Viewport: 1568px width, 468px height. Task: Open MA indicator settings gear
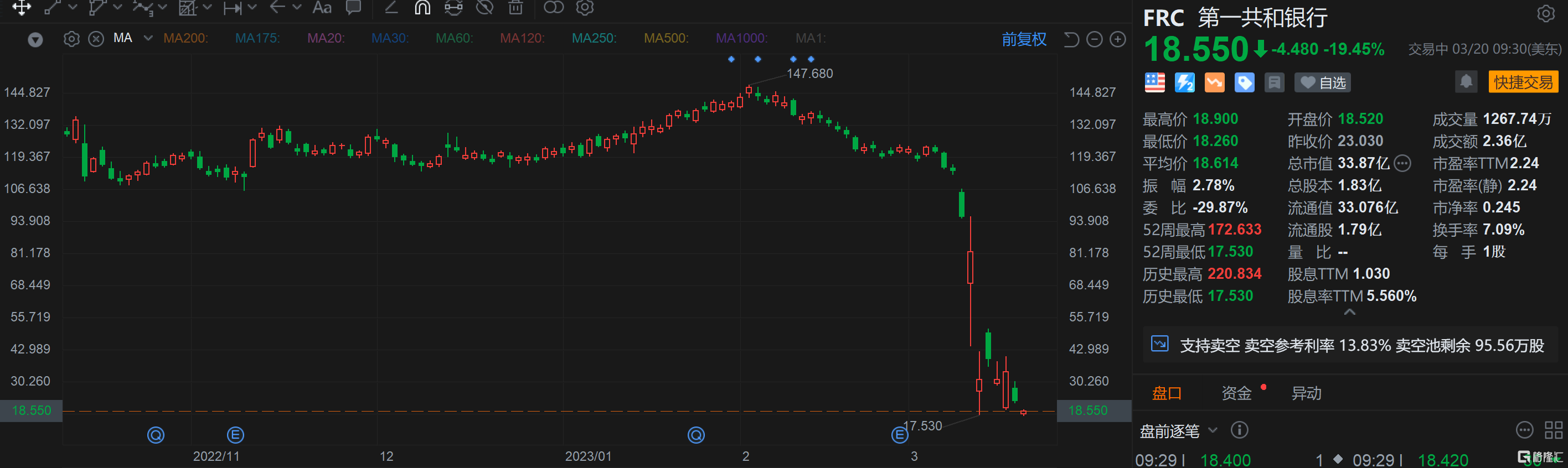(72, 39)
